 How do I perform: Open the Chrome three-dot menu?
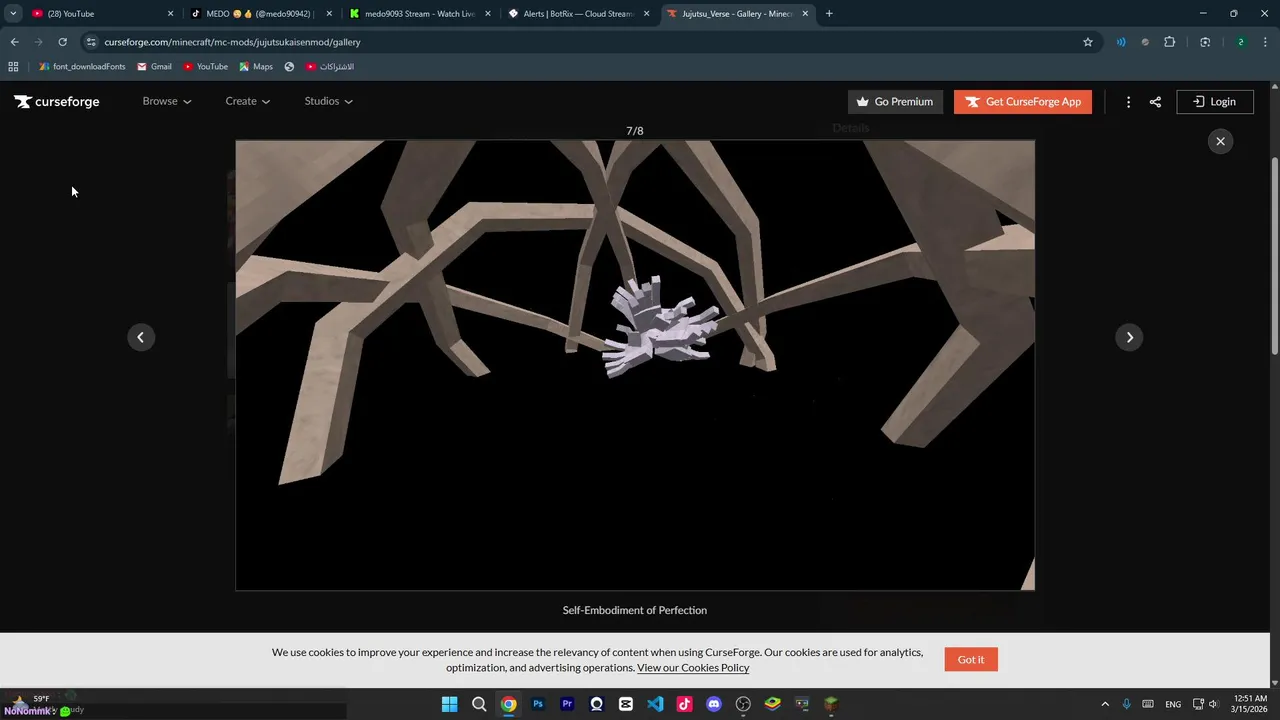point(1264,42)
